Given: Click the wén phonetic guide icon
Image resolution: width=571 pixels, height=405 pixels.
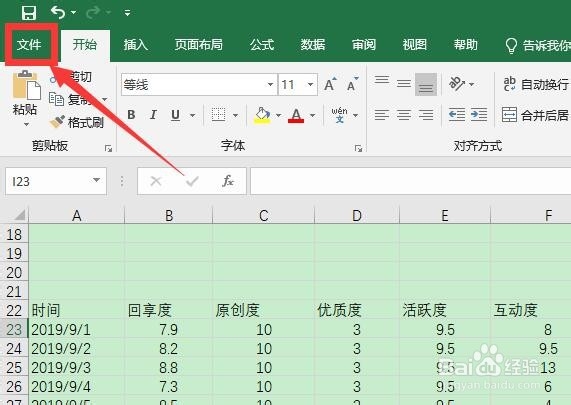Looking at the screenshot, I should coord(339,115).
